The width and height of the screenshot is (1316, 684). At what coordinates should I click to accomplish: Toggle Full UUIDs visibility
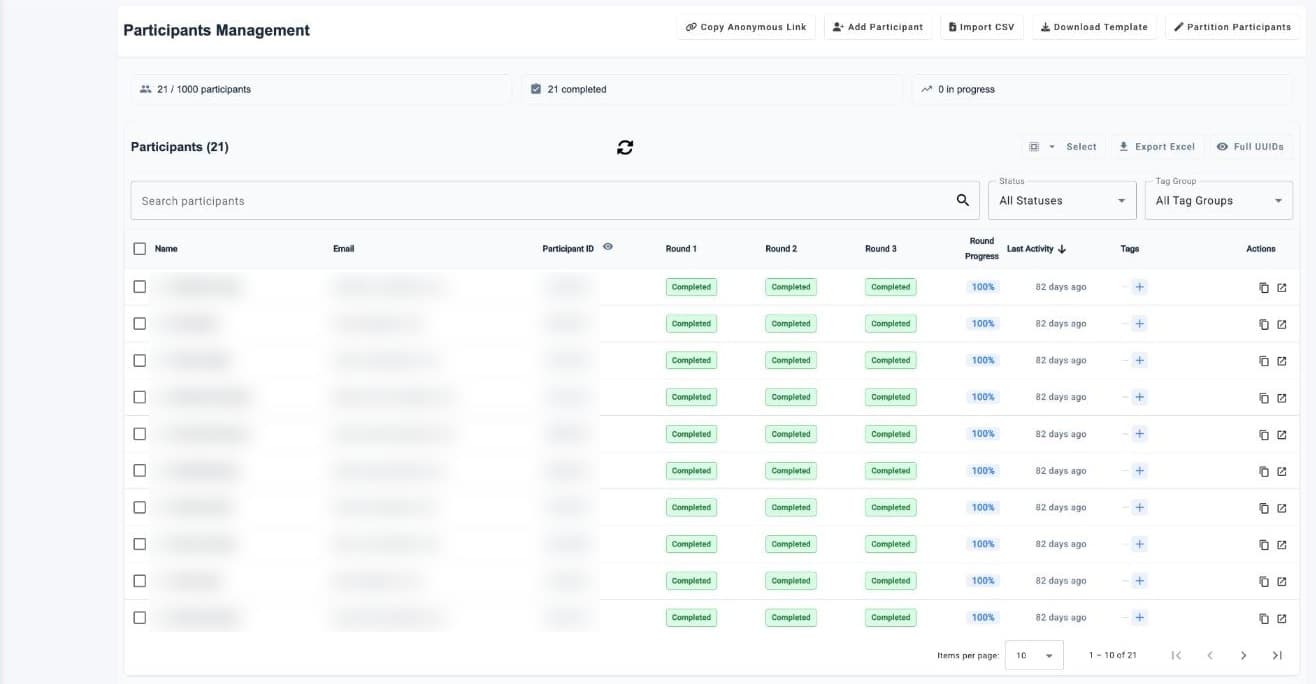click(1250, 147)
